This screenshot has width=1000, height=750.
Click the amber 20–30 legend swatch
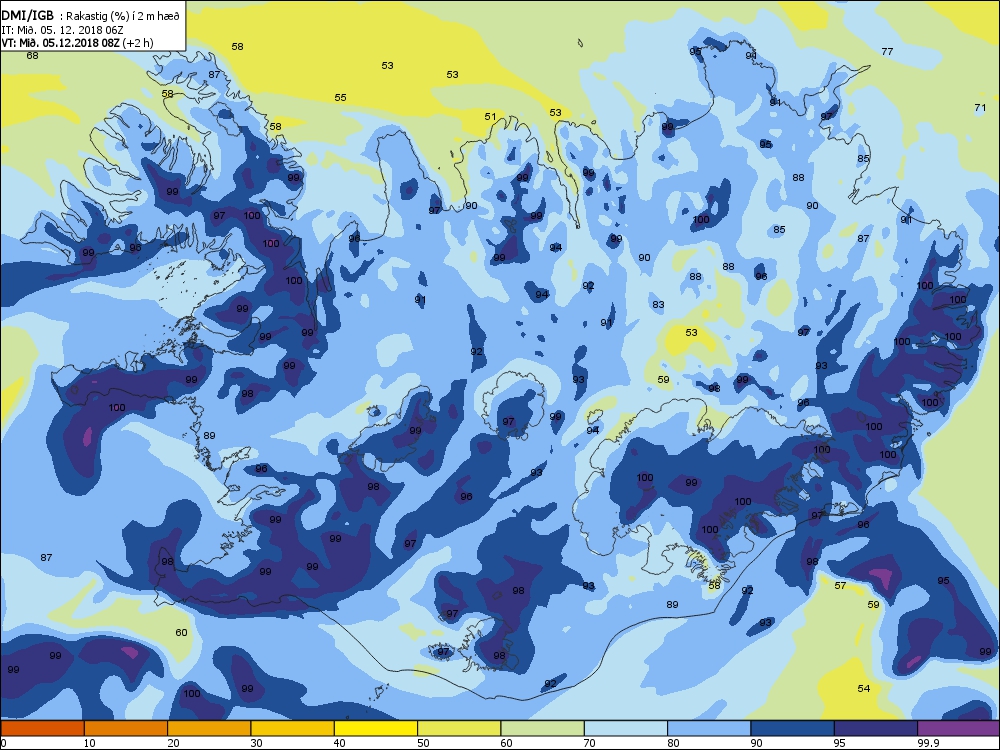click(209, 728)
